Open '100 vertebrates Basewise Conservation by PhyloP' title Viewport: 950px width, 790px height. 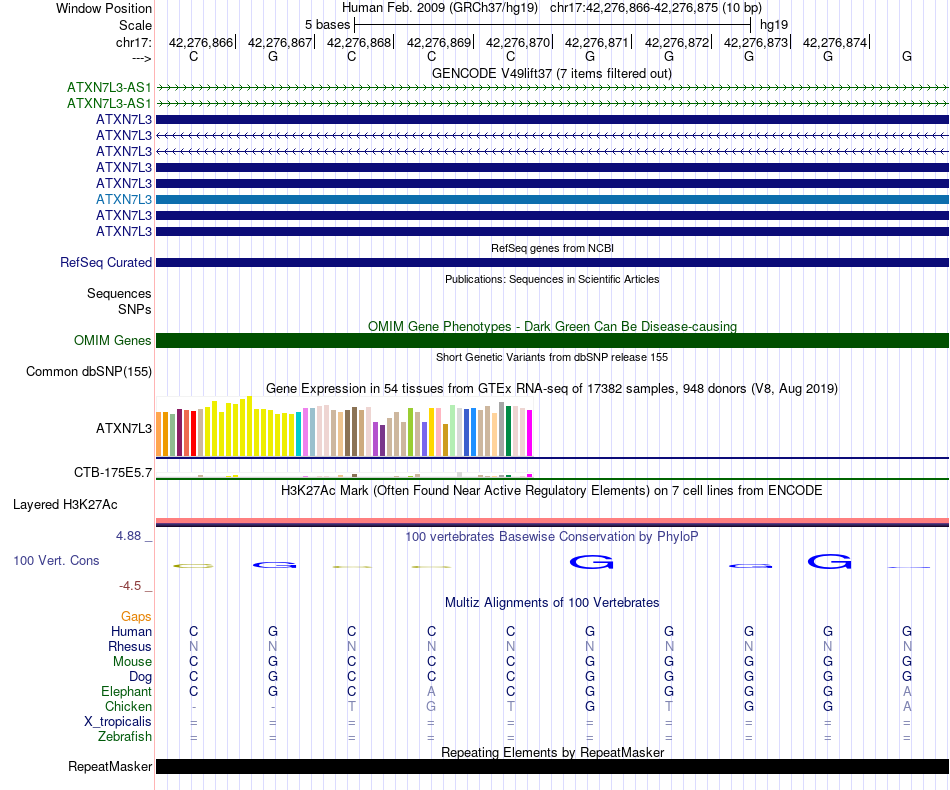point(552,536)
